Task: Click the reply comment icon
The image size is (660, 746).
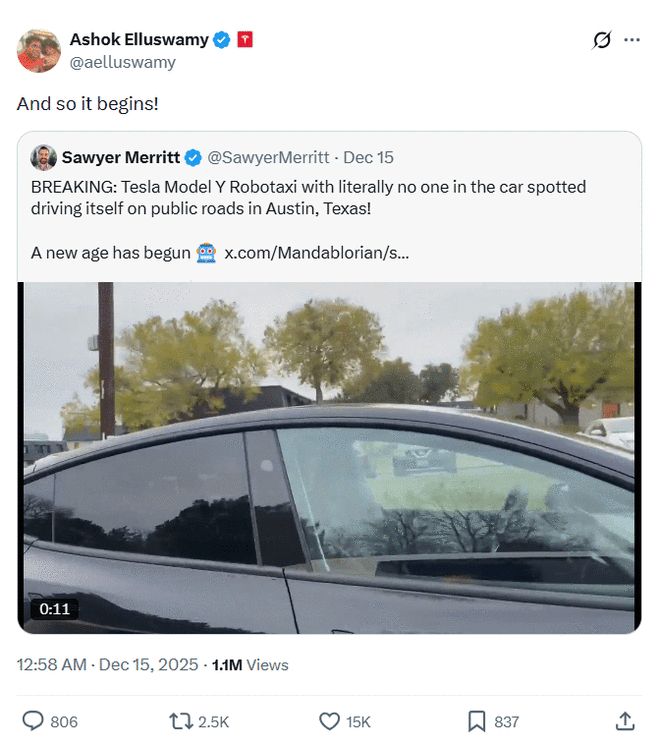Action: point(33,721)
